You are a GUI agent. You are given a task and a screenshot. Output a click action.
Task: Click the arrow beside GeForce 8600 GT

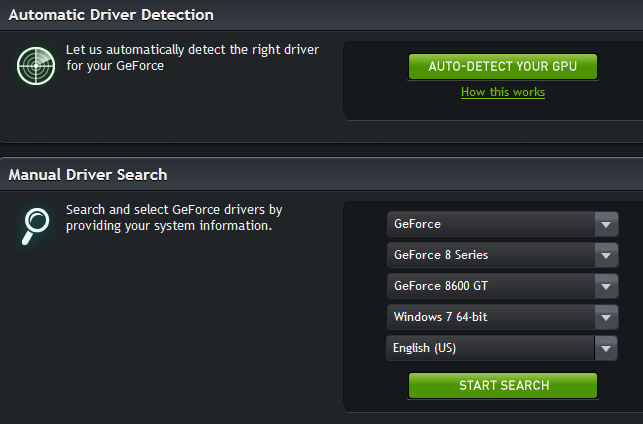click(x=606, y=286)
